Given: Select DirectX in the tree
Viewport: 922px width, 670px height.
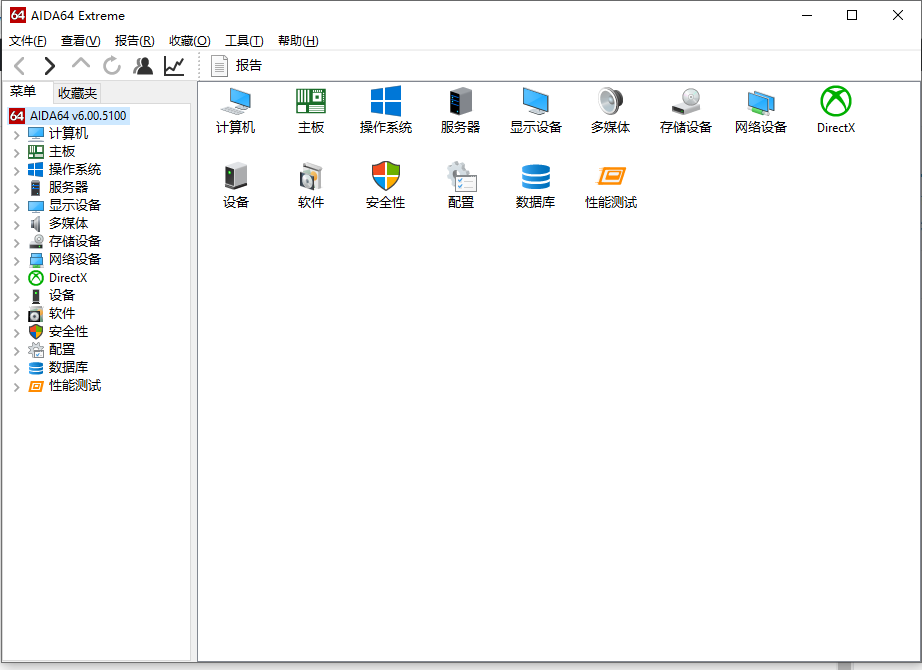Looking at the screenshot, I should pyautogui.click(x=68, y=278).
